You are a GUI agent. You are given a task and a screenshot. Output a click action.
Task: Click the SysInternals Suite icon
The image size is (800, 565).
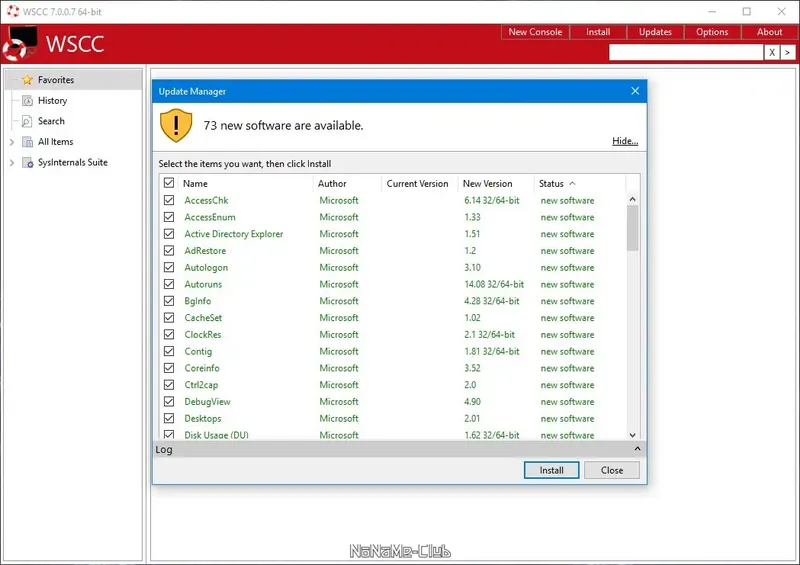coord(28,163)
